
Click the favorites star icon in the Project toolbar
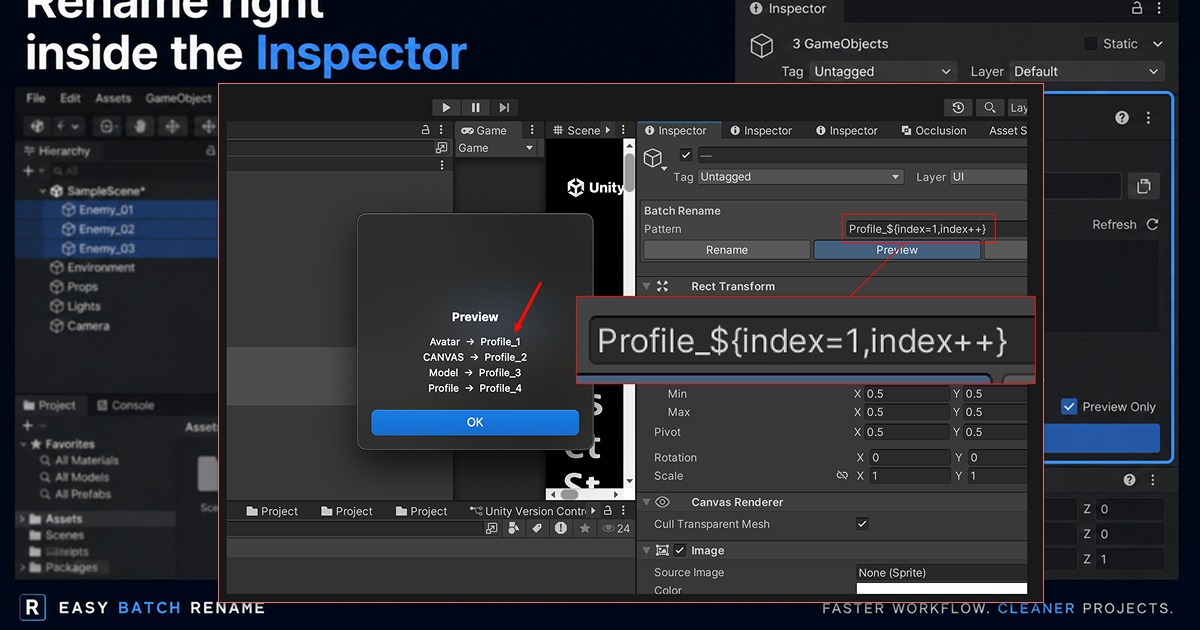point(585,528)
